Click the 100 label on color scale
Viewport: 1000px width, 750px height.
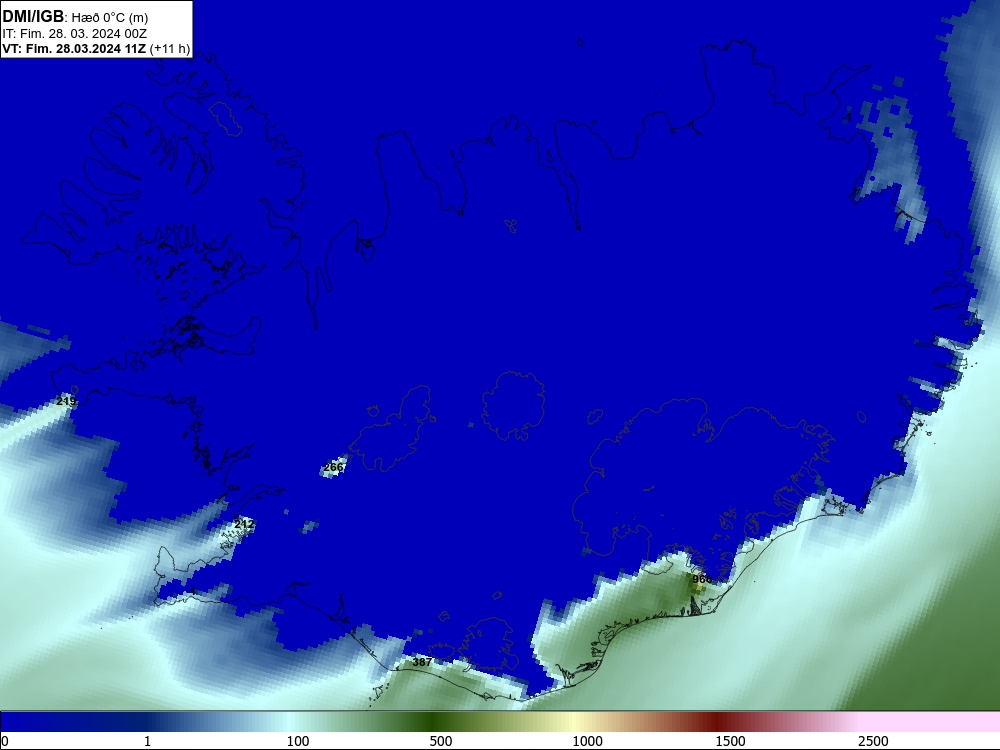click(x=298, y=741)
